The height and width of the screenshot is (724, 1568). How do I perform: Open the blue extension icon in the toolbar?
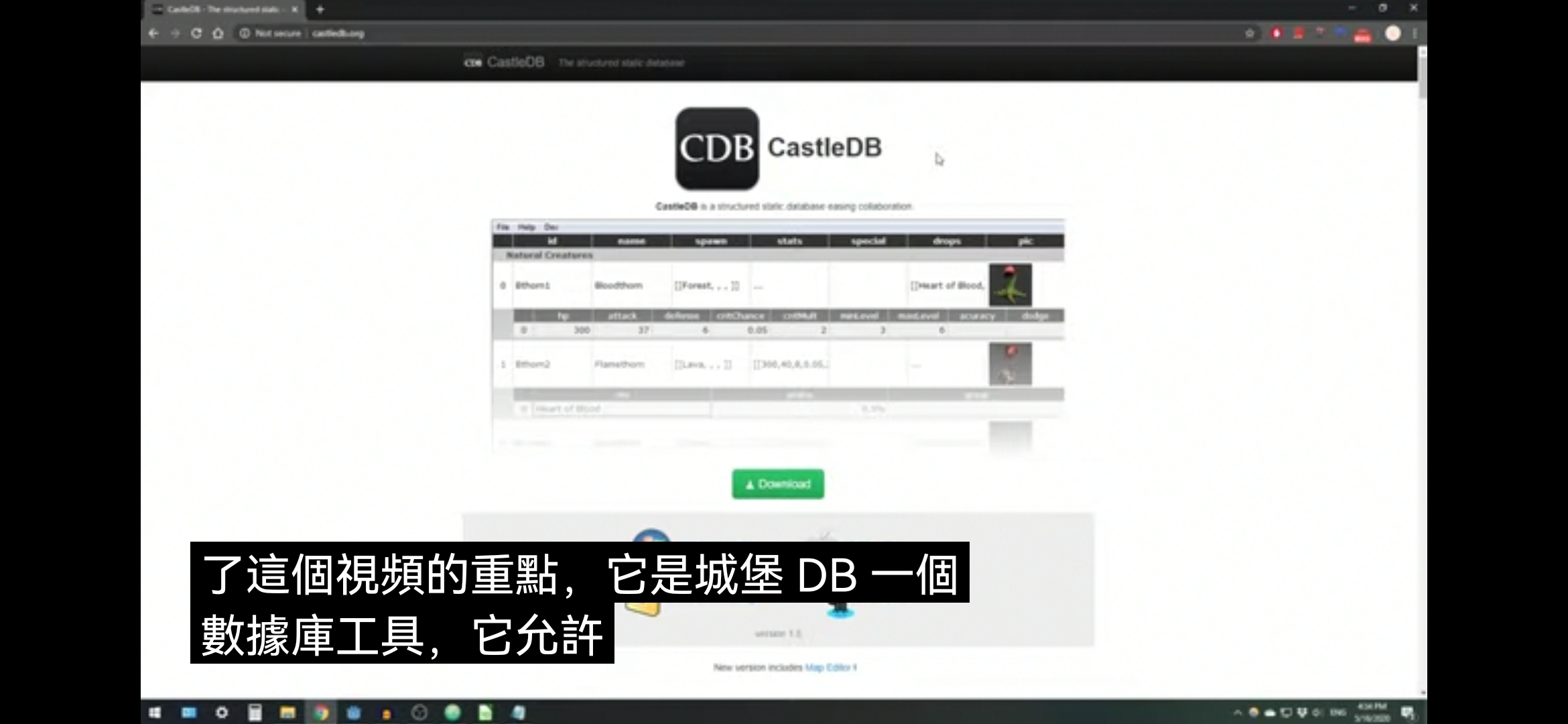(x=1340, y=32)
